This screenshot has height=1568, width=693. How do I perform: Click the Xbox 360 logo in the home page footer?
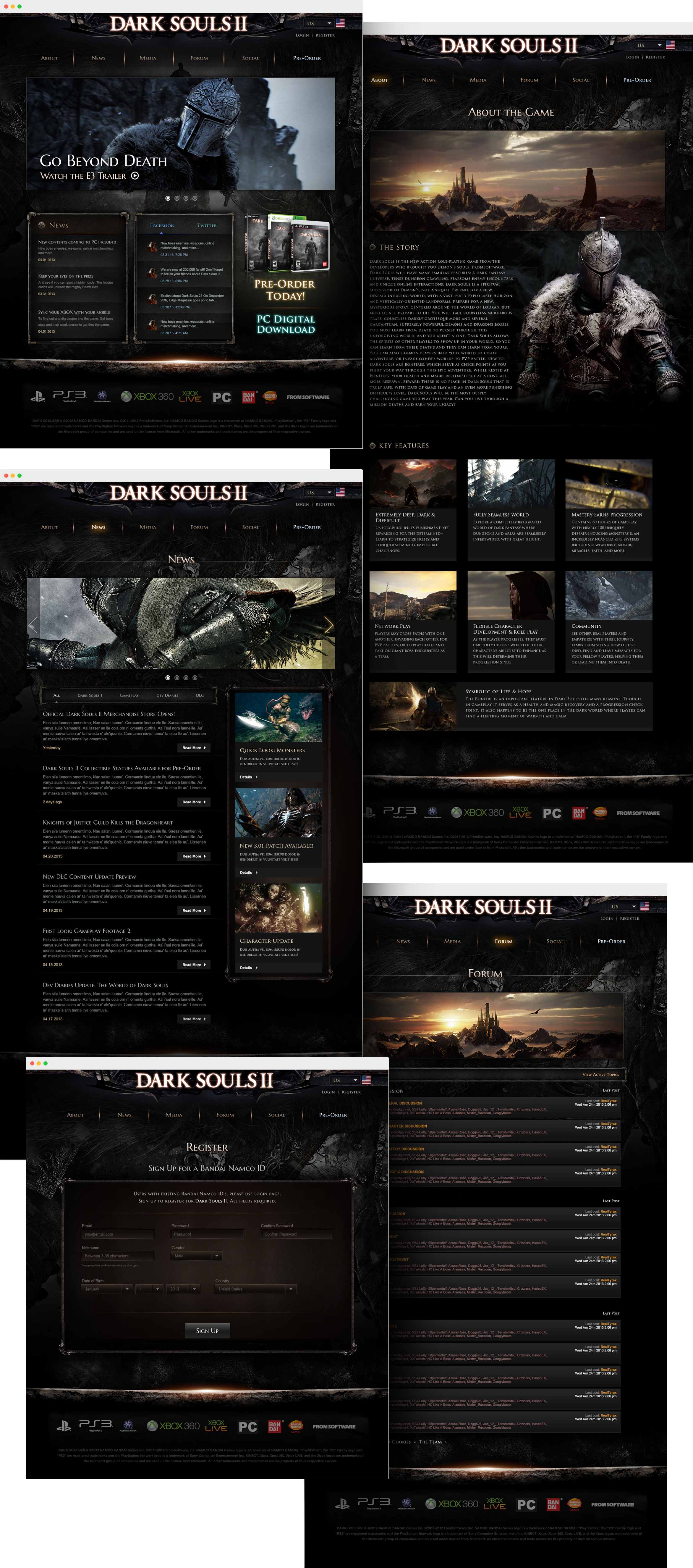147,396
